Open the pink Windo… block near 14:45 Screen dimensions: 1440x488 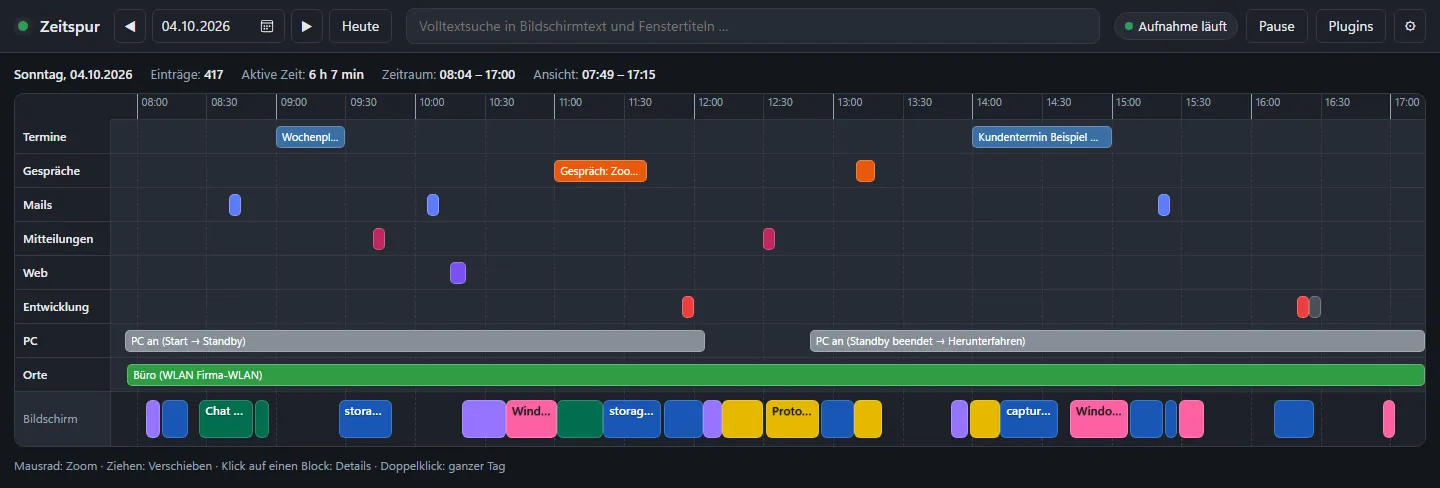pos(1099,419)
